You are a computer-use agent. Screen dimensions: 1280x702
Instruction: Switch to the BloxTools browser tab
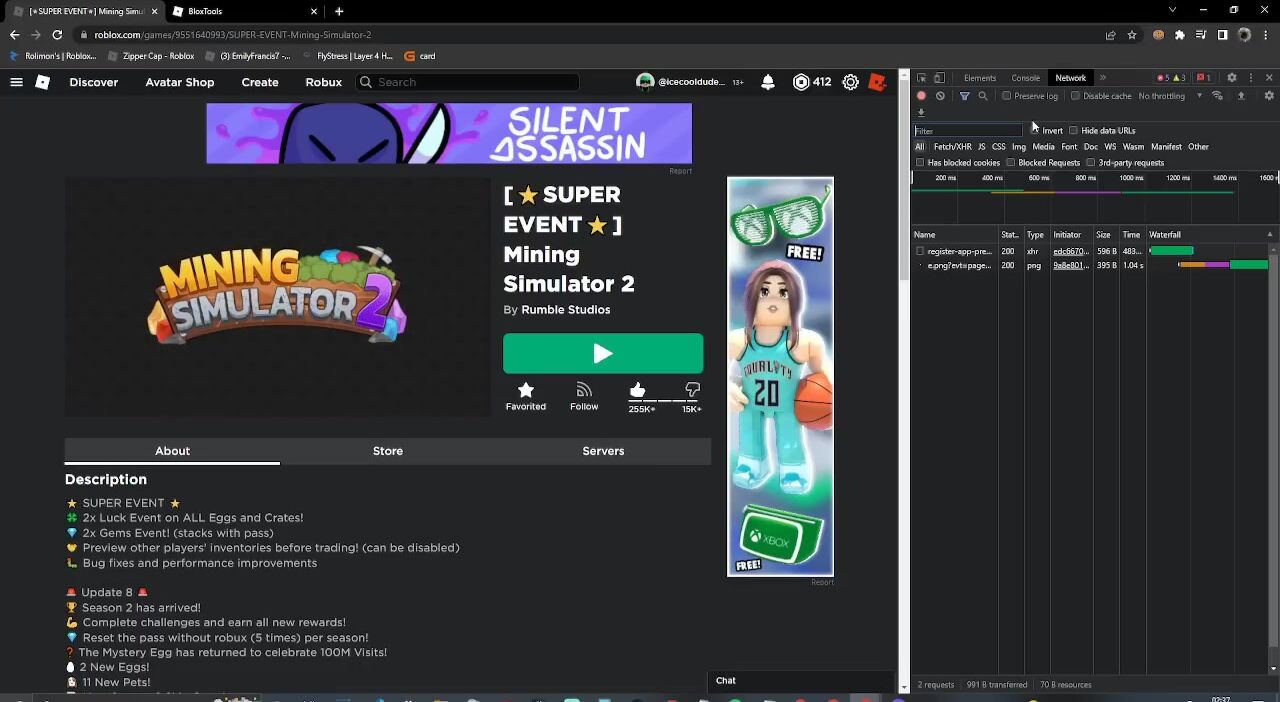coord(244,11)
